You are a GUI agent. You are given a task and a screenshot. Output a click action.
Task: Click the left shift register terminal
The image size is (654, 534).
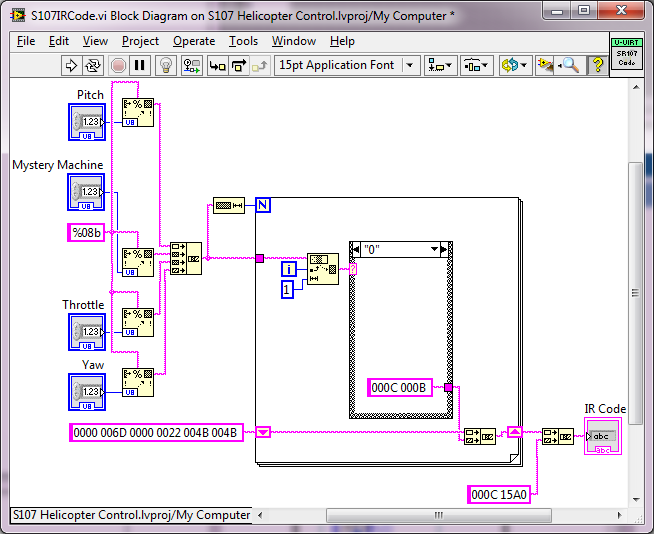[263, 432]
